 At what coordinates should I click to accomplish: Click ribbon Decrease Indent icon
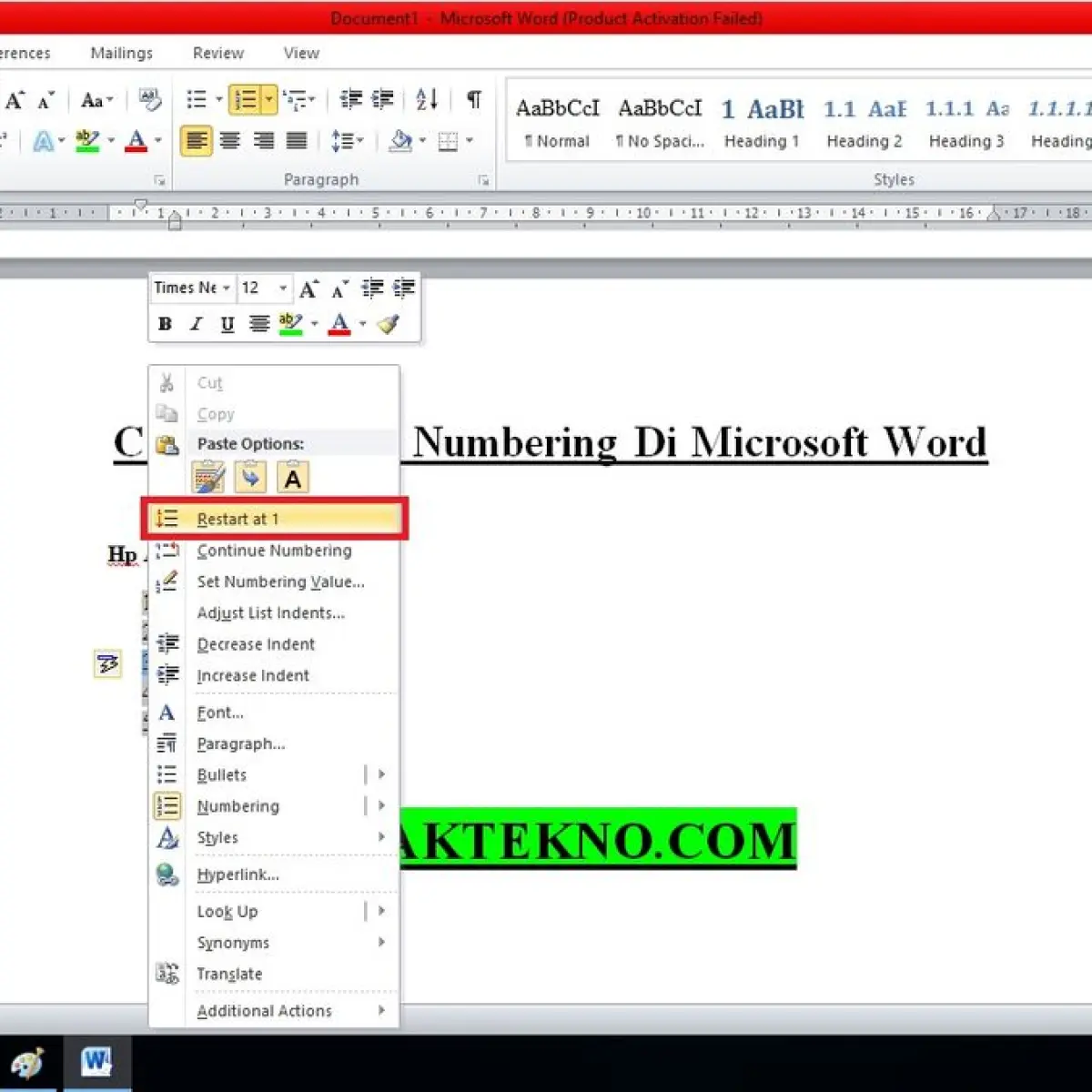point(350,99)
